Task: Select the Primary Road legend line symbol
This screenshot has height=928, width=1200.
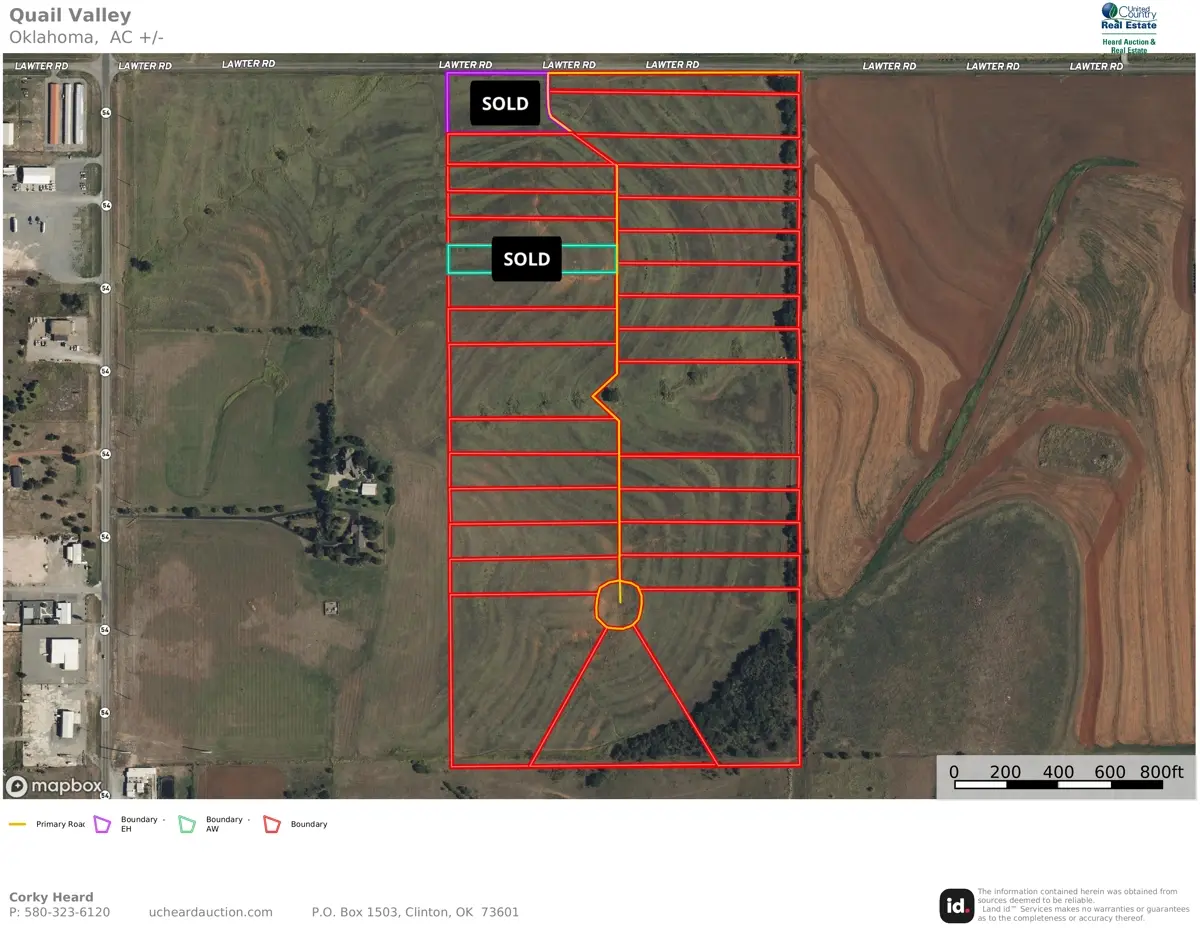Action: click(17, 825)
